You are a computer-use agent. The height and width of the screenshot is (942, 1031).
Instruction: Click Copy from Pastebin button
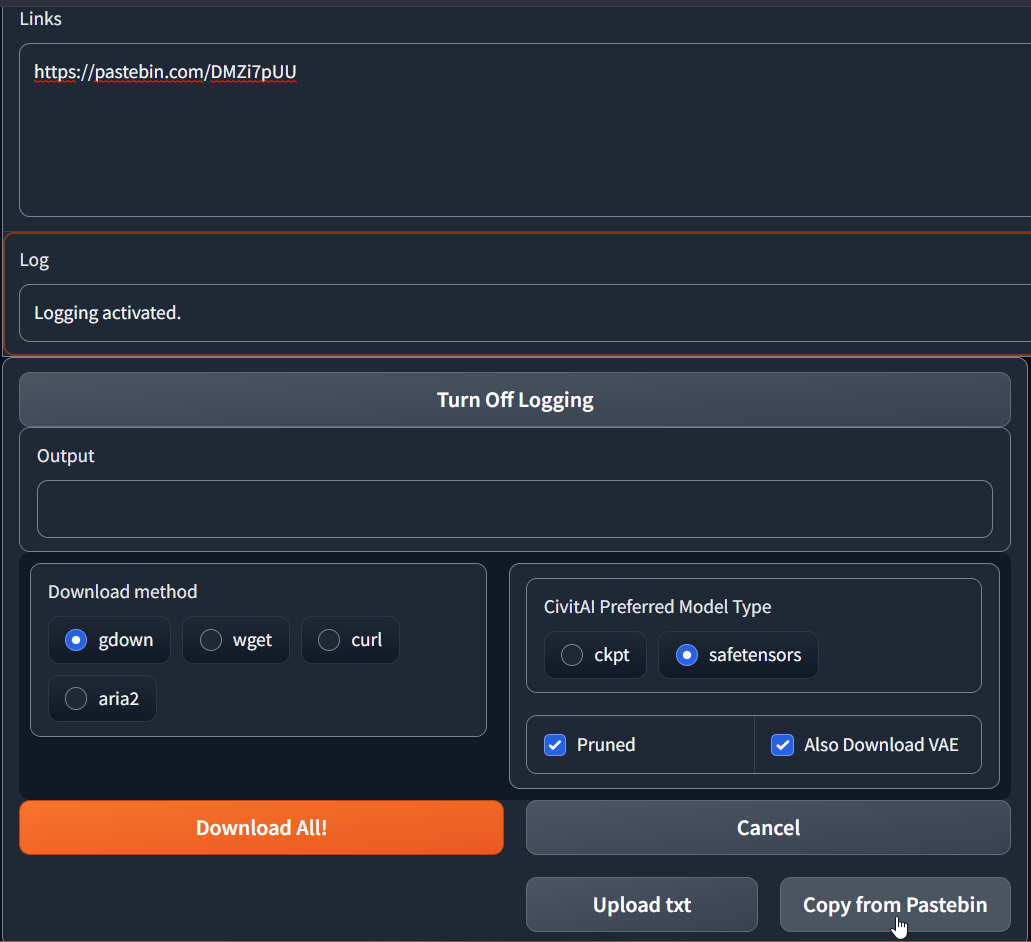(x=895, y=905)
